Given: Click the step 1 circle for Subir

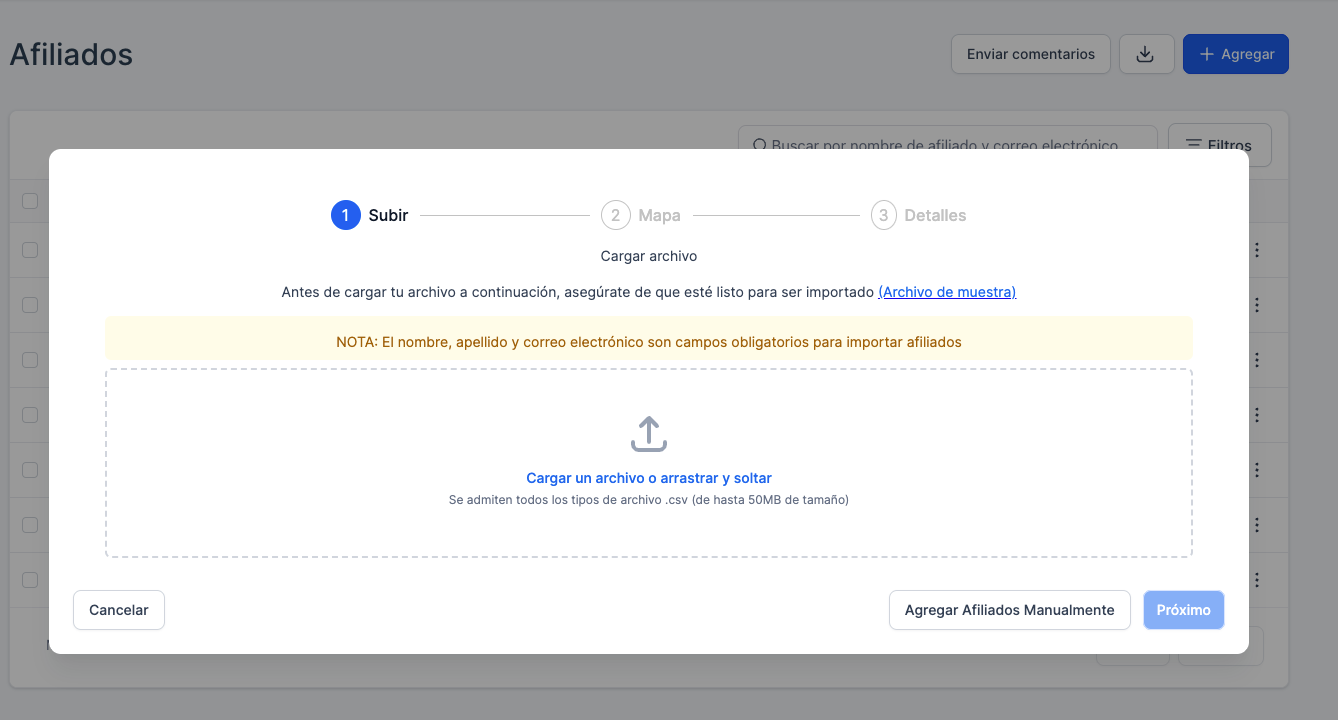Looking at the screenshot, I should click(x=345, y=215).
